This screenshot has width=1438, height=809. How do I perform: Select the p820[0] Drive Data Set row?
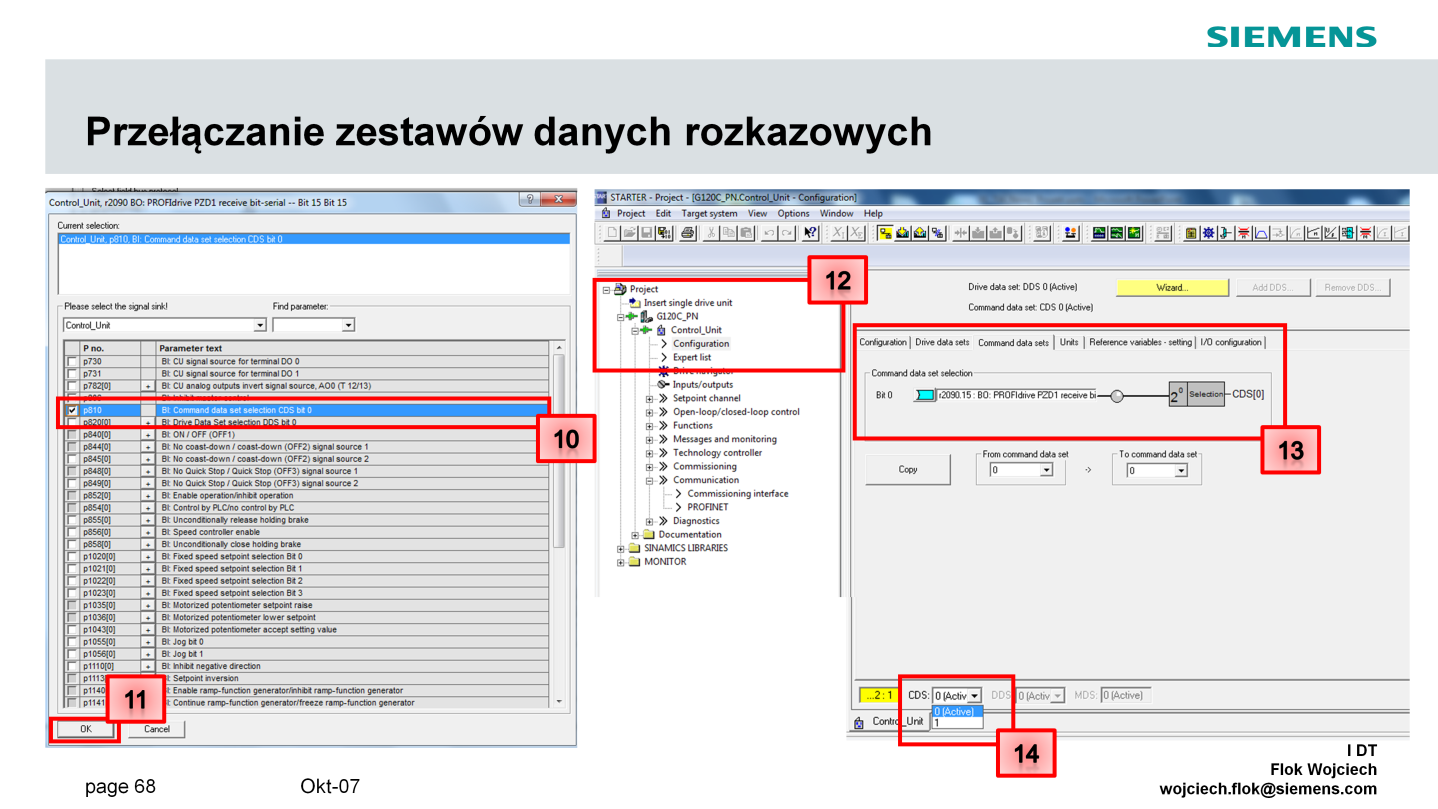(308, 422)
